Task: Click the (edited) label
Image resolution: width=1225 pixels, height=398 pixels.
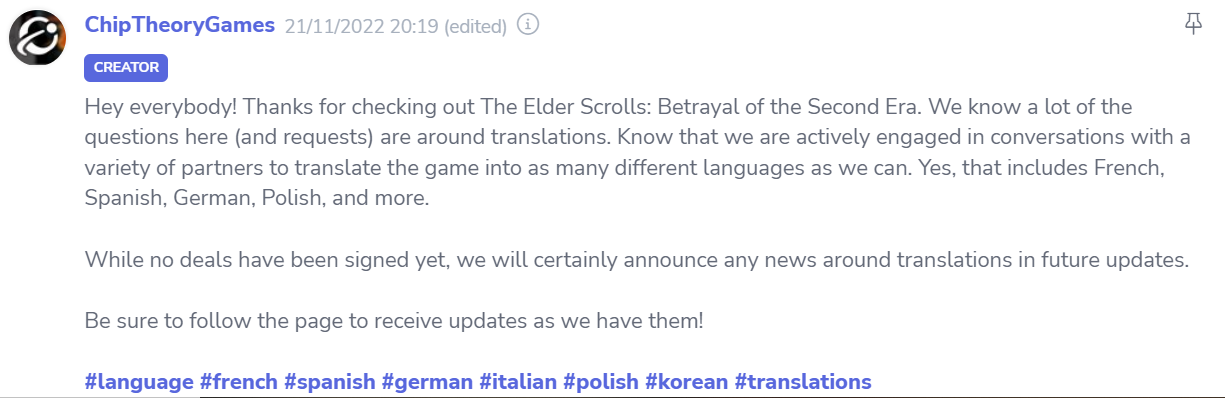Action: (x=476, y=27)
